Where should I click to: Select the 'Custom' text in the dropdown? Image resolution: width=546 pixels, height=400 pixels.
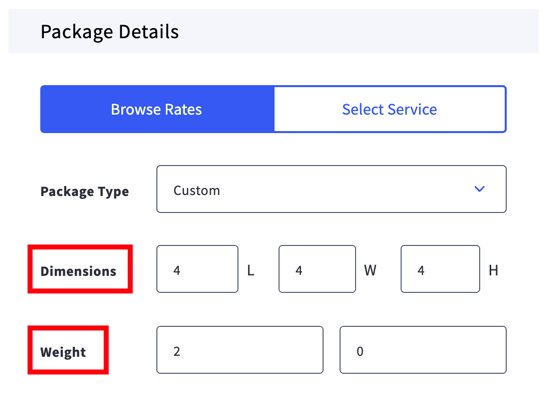[197, 190]
